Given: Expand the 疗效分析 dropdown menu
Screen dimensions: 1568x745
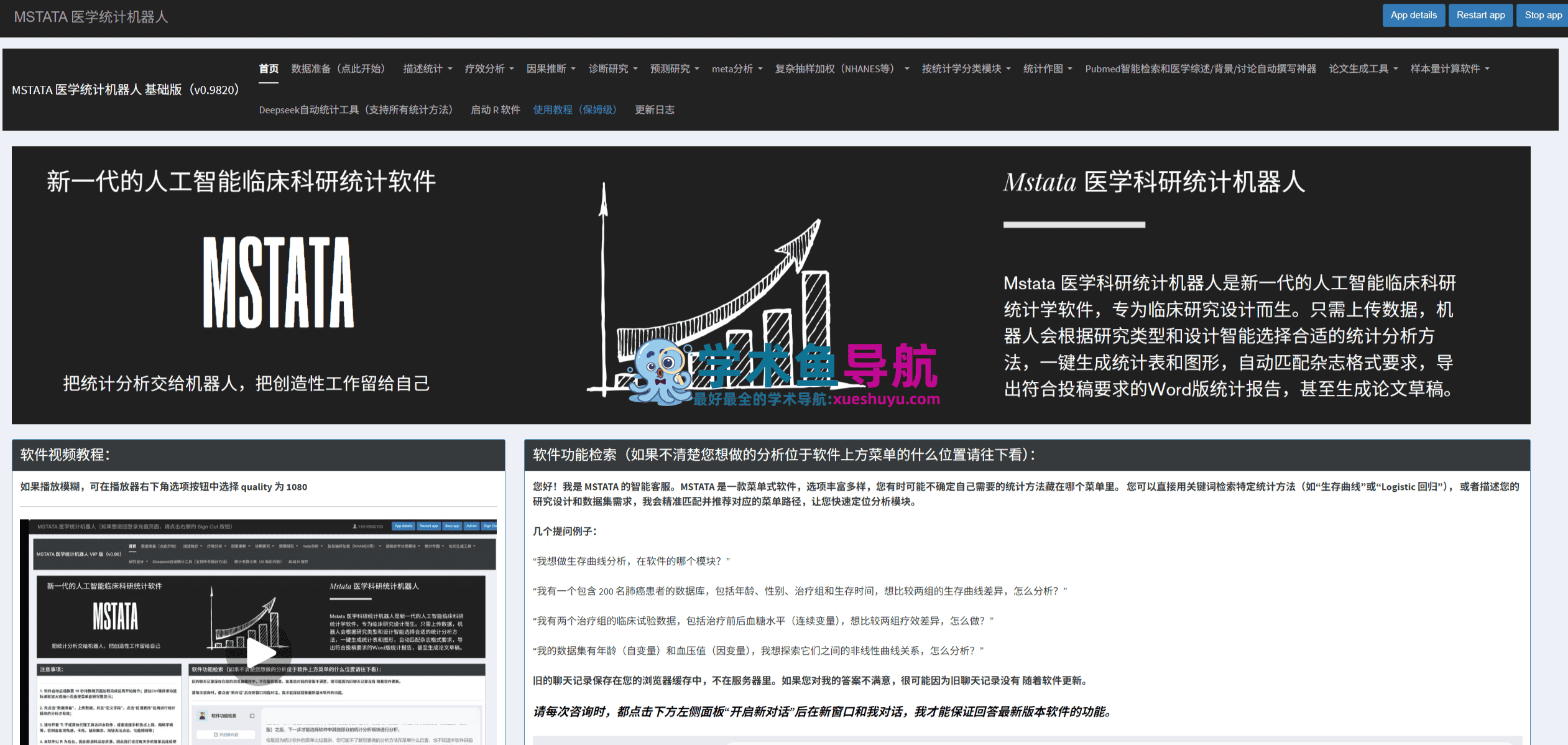Looking at the screenshot, I should tap(489, 69).
